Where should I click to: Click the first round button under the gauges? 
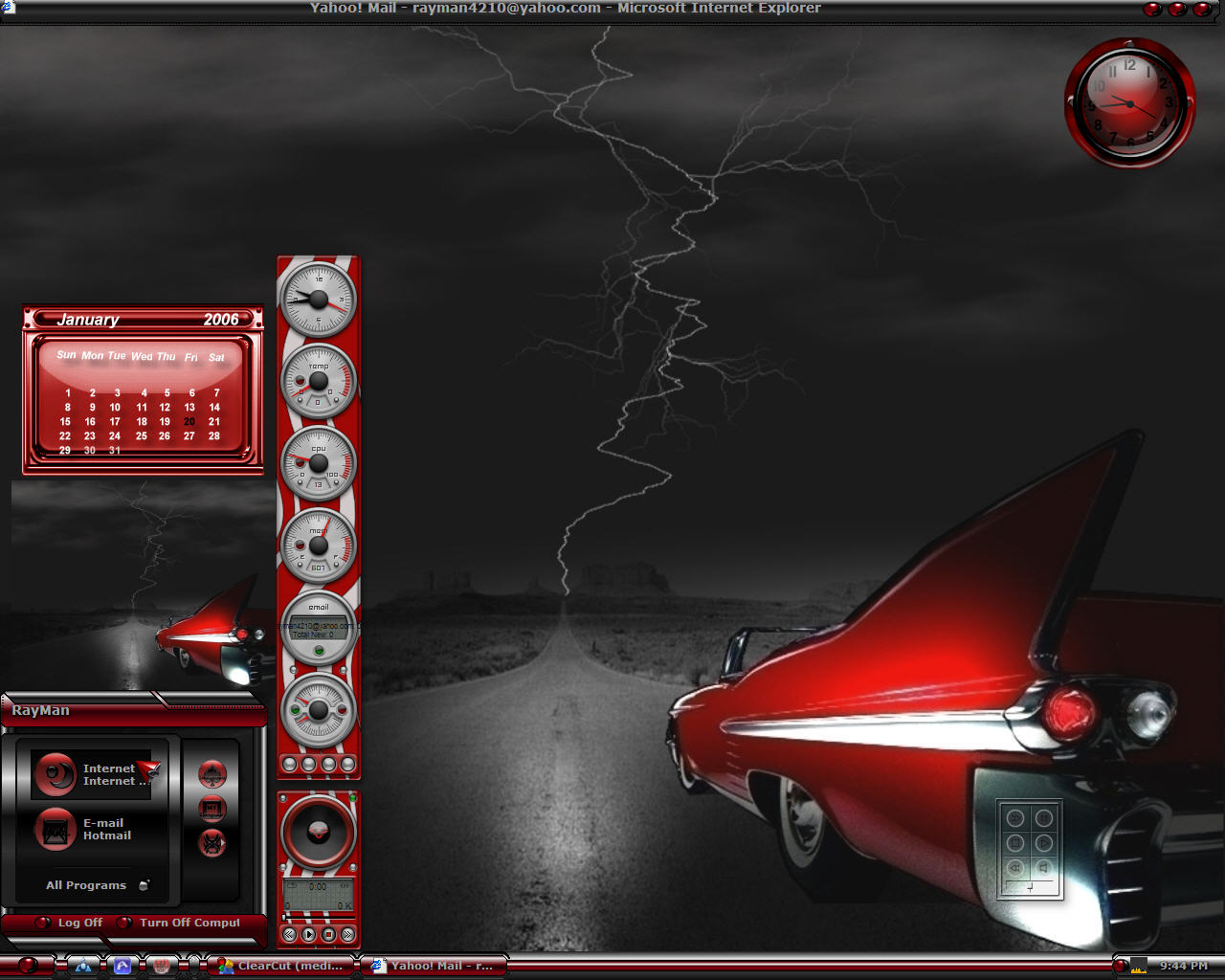tap(290, 764)
